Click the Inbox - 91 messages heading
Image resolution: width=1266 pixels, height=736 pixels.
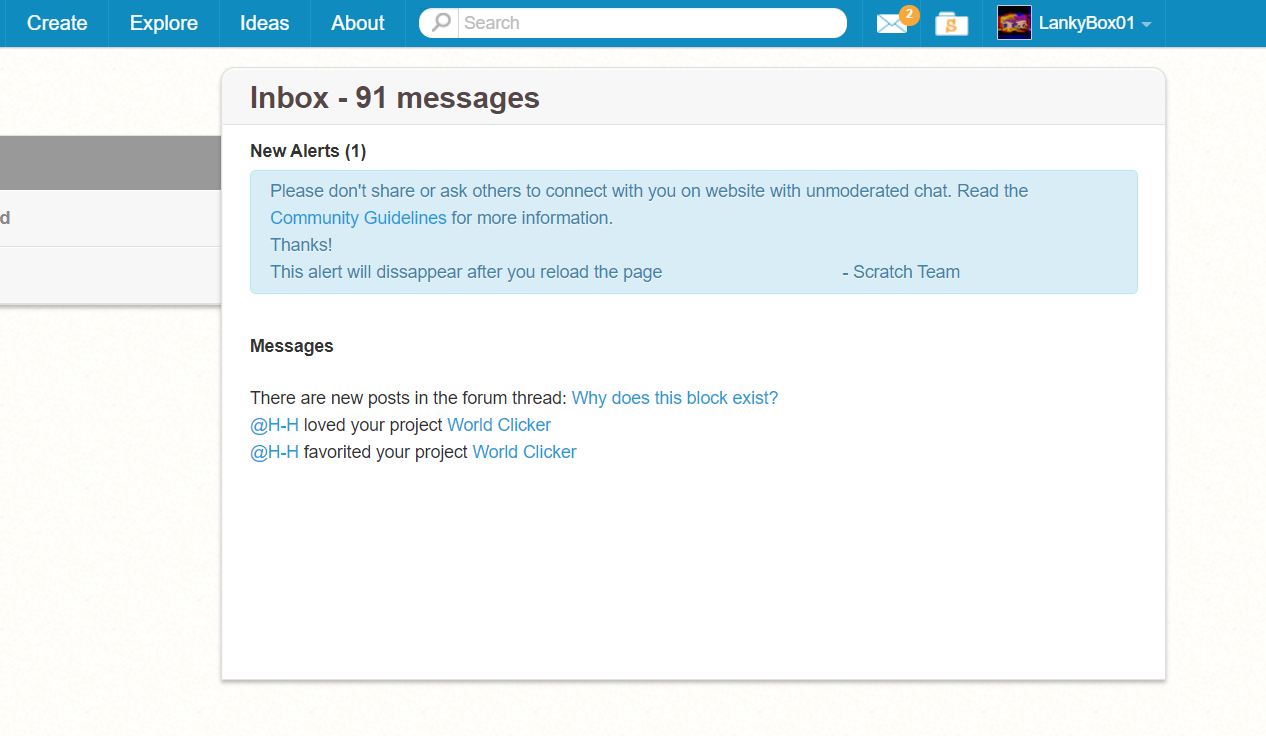coord(395,97)
